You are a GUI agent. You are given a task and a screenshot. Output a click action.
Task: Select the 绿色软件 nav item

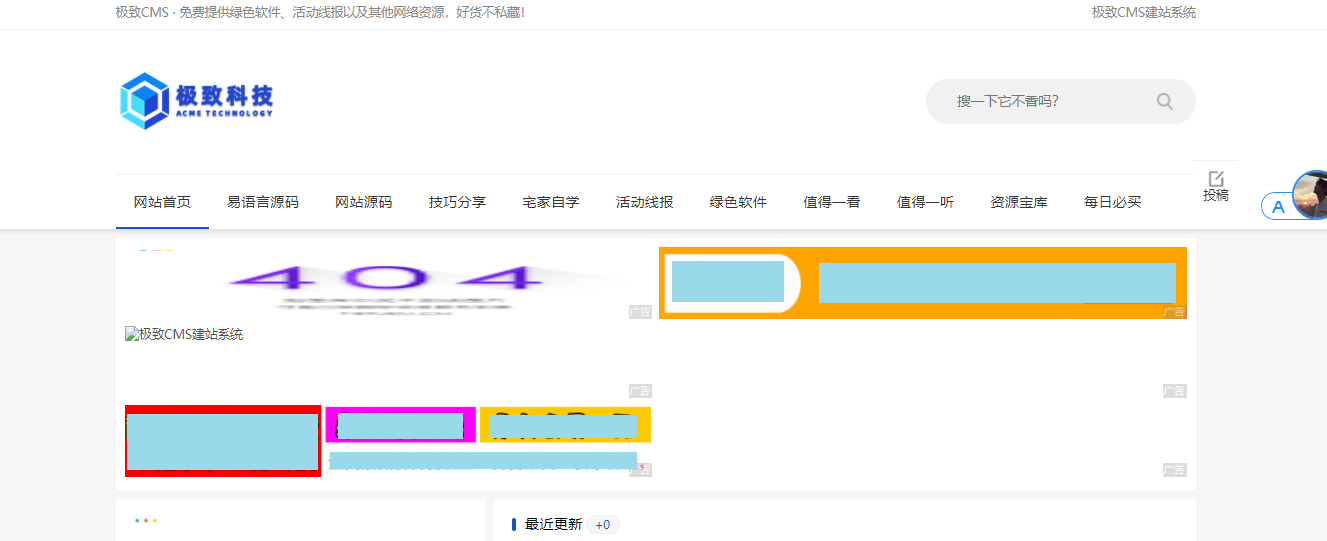738,202
